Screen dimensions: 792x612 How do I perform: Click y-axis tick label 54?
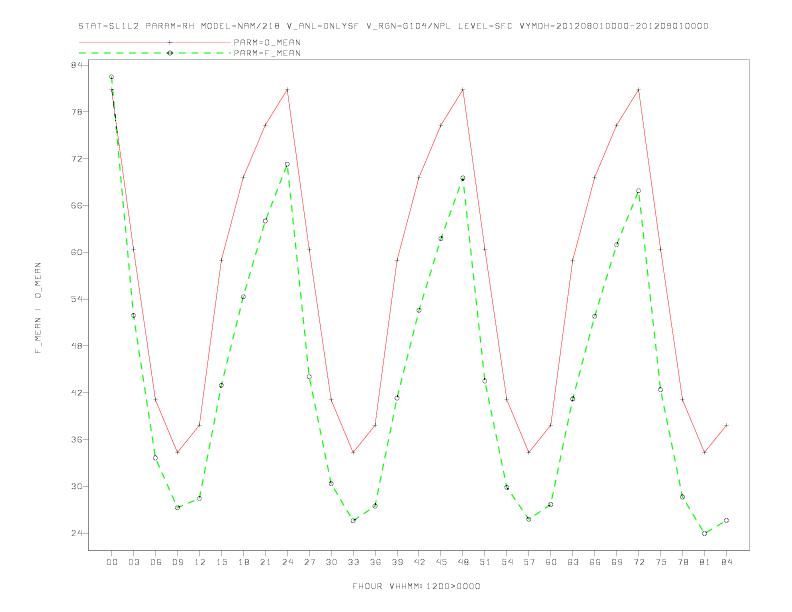coord(76,299)
